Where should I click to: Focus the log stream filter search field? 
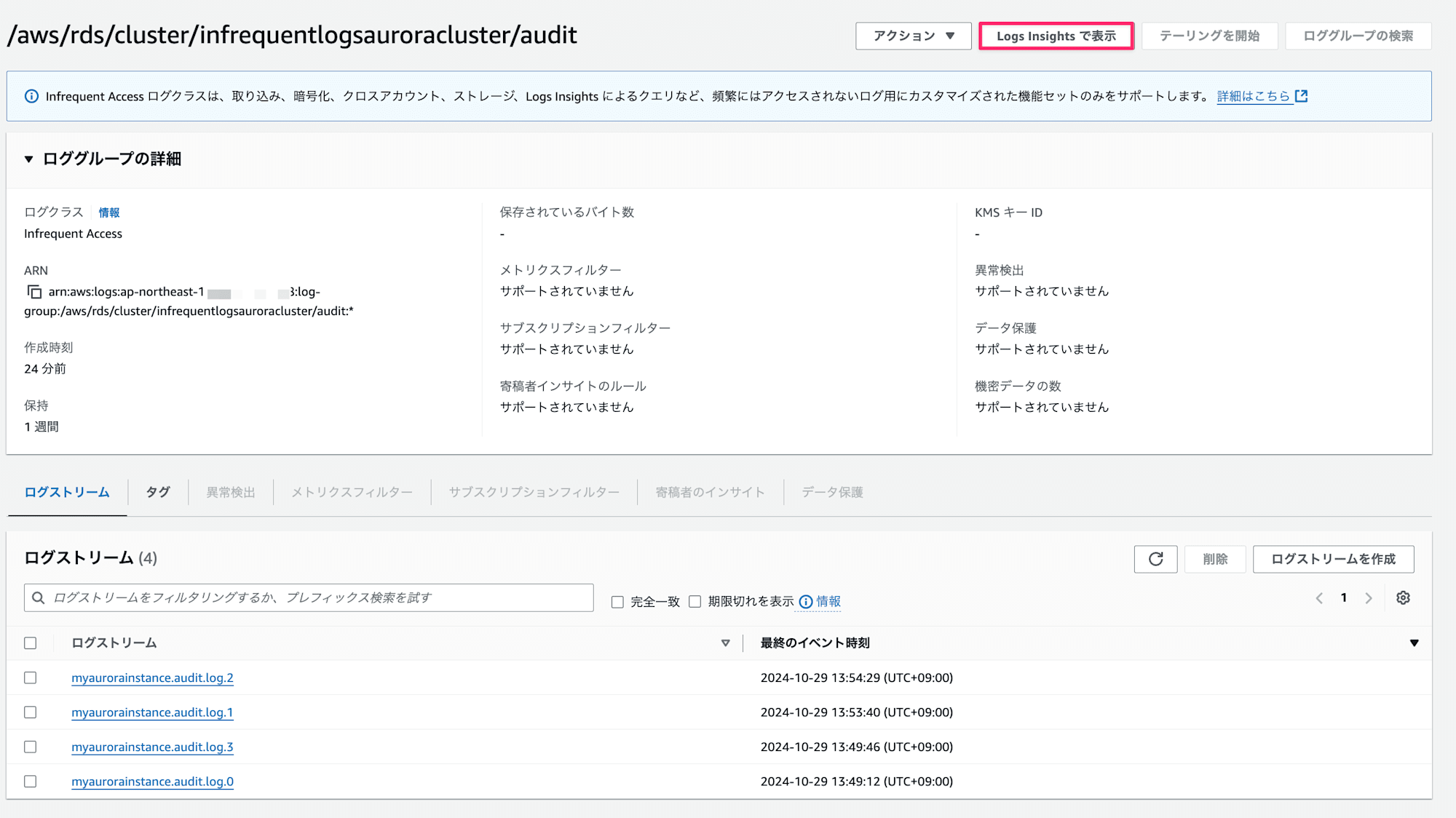309,597
